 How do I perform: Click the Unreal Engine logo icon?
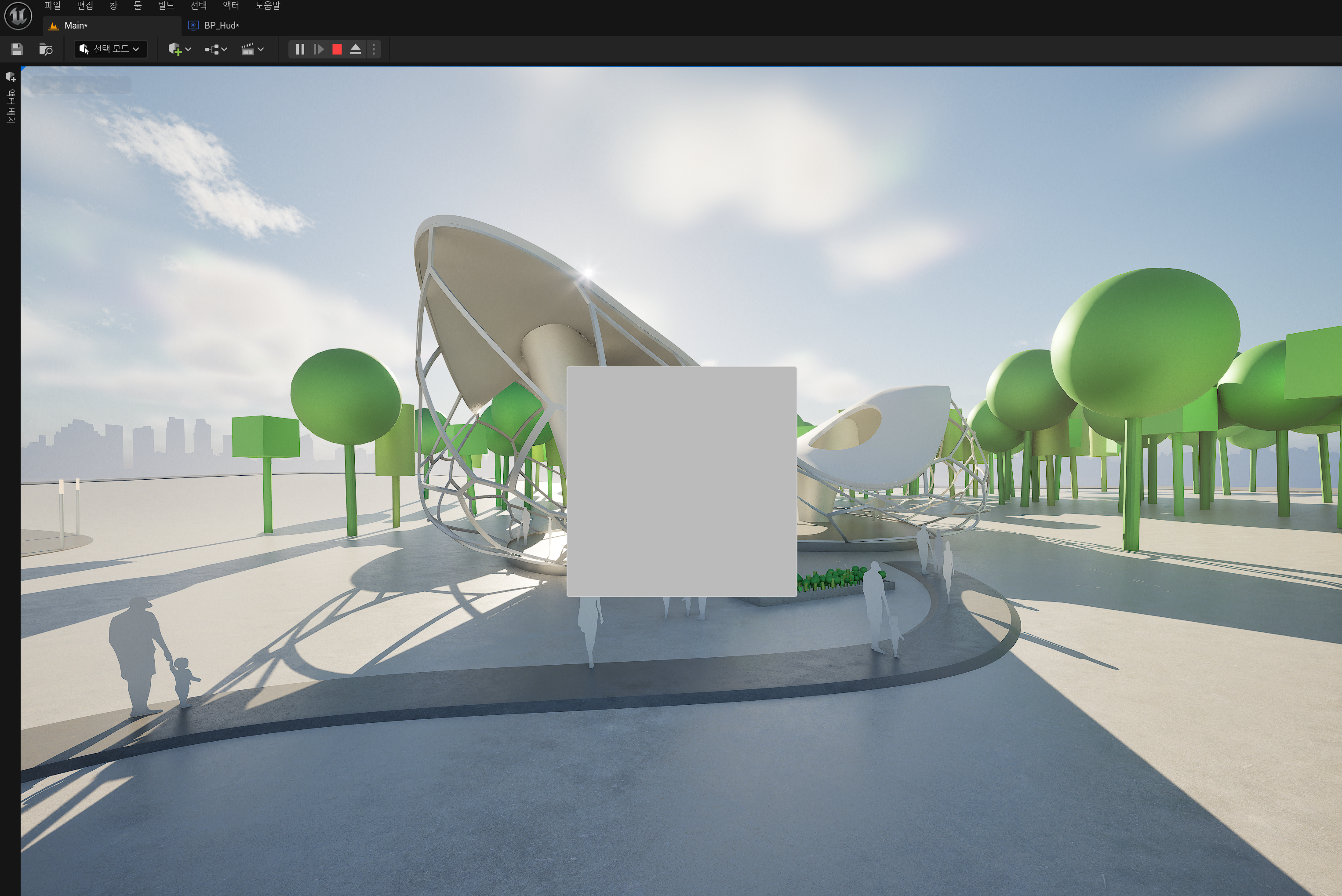[x=18, y=15]
